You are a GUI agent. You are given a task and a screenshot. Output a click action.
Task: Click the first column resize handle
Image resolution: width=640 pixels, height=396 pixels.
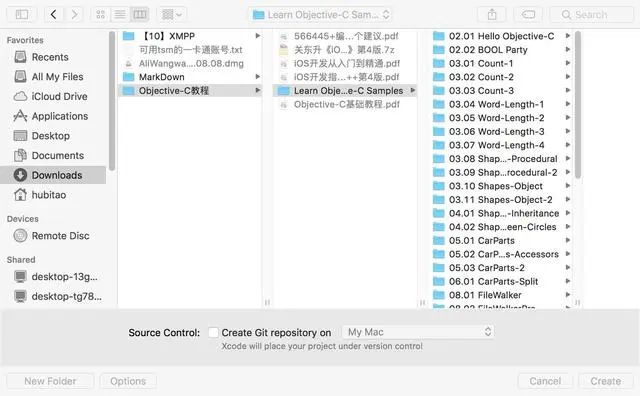tap(267, 303)
